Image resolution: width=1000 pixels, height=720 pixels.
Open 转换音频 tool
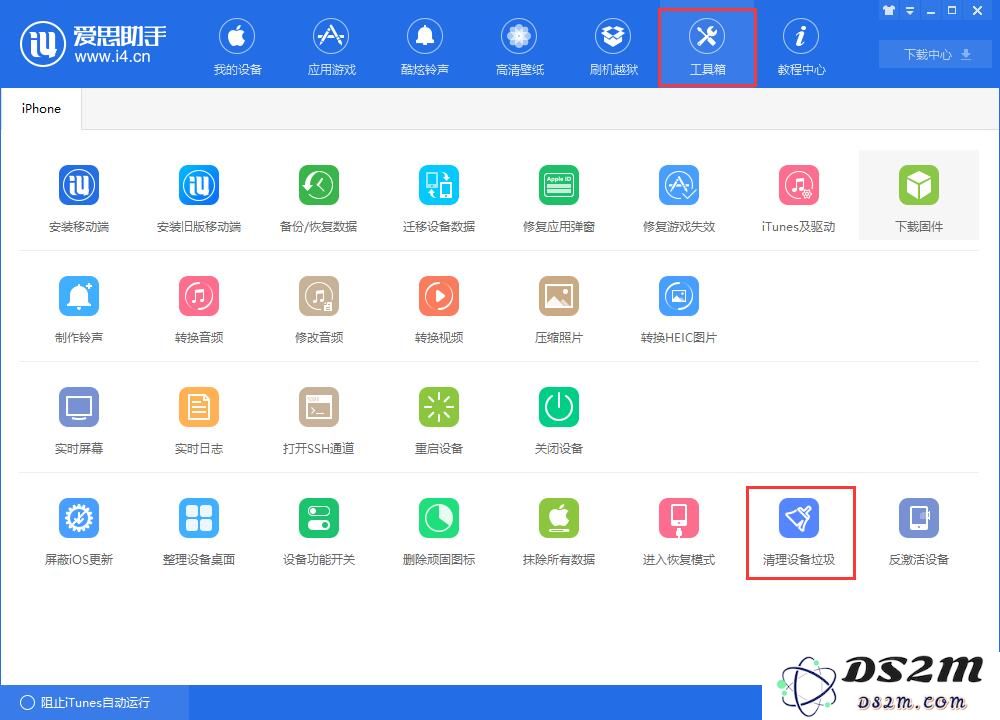199,309
